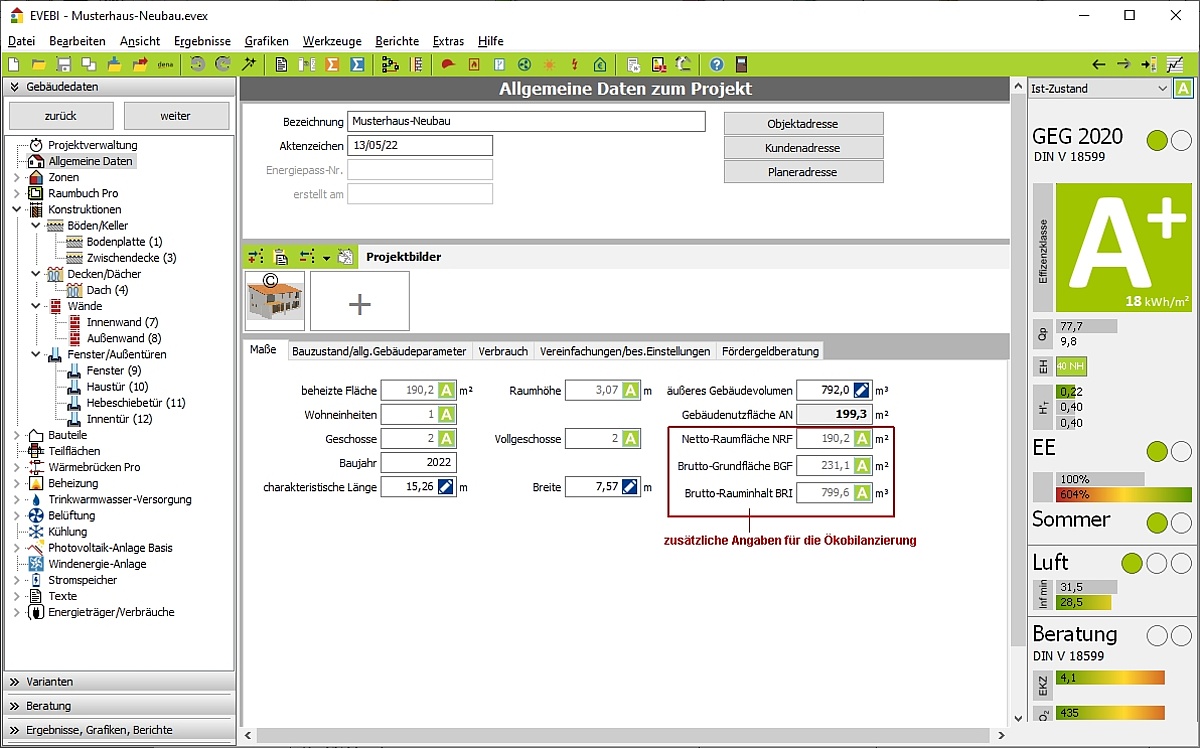
Task: Toggle automatic A for beheizte Fläche
Action: click(446, 390)
